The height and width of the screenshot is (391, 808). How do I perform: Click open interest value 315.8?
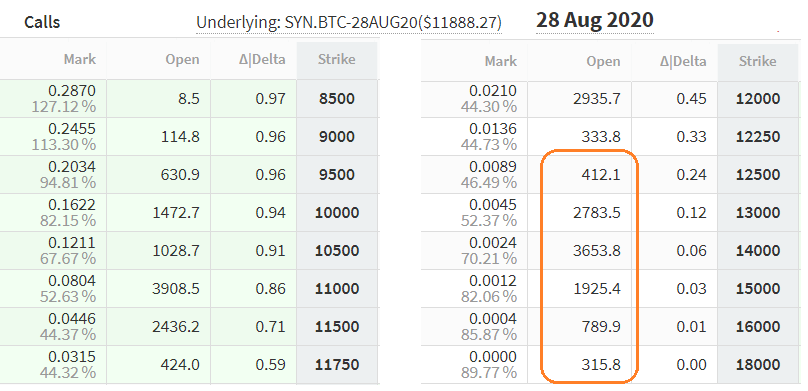pos(601,365)
